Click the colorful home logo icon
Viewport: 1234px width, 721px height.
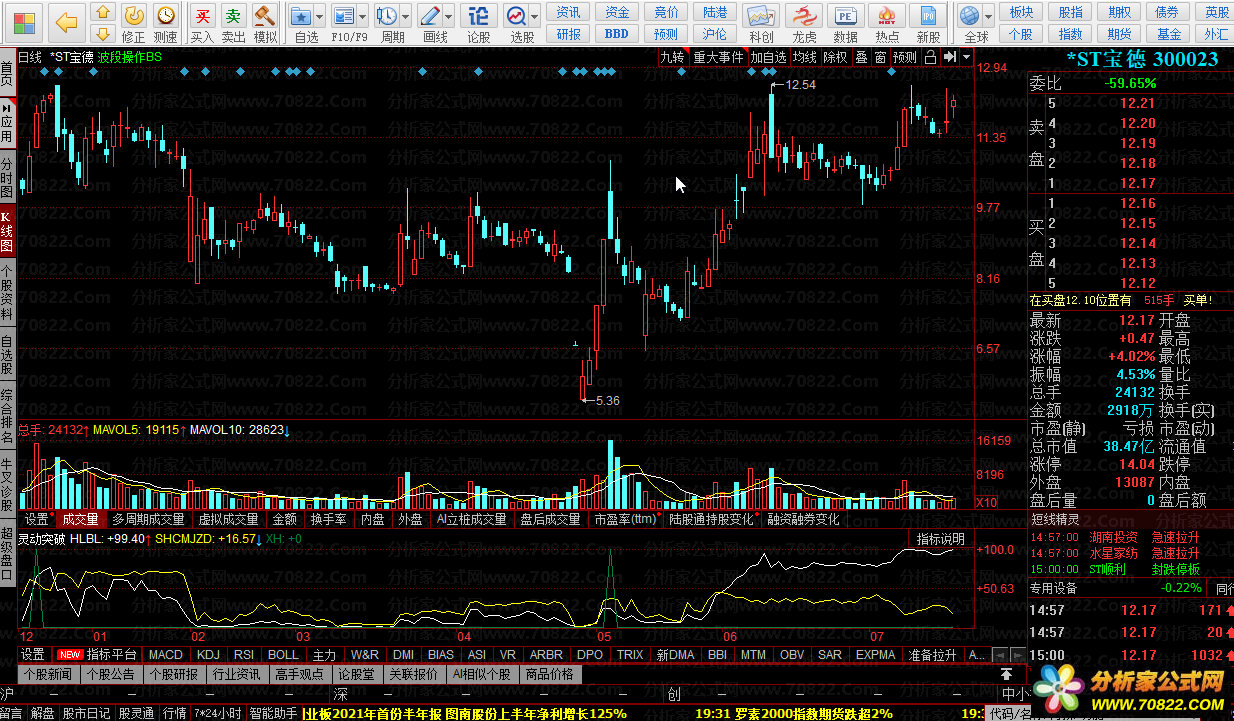22,22
